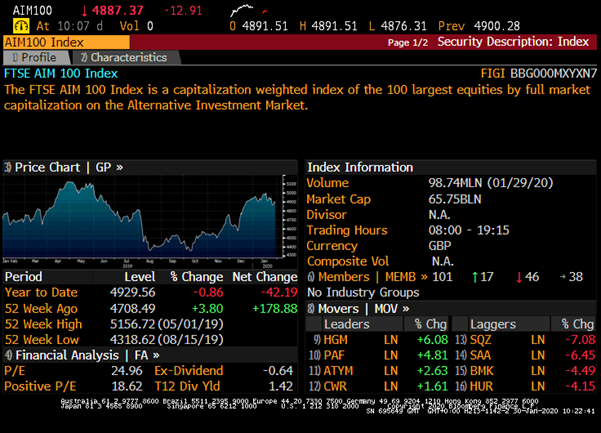Click the yellow clock delay icon
Screen dimensions: 601x433
tap(21, 26)
